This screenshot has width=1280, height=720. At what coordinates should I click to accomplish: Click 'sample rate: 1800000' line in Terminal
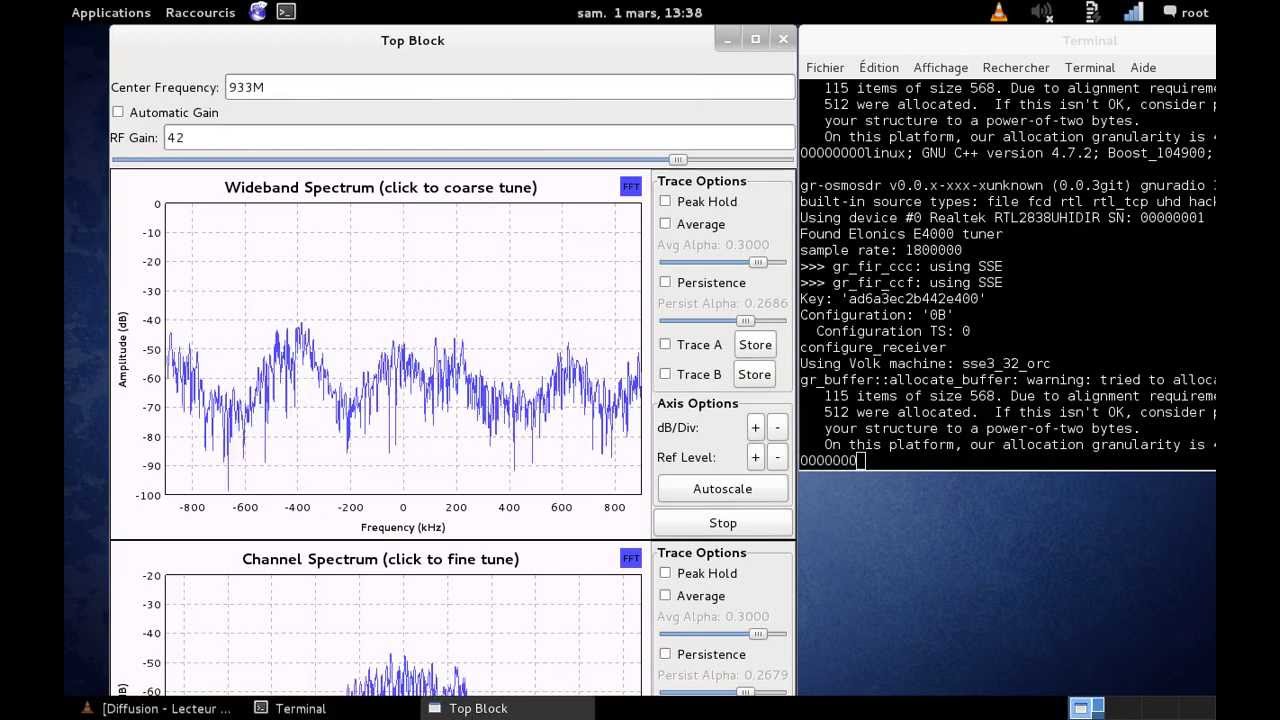coord(881,250)
